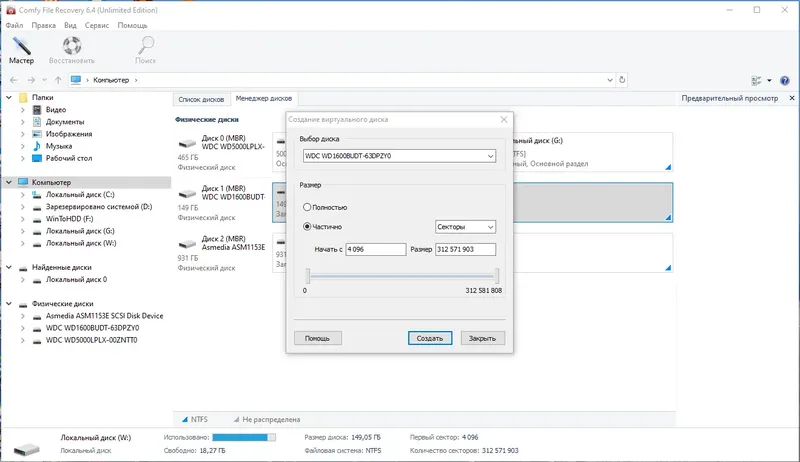Open the Правка menu
This screenshot has width=800, height=462.
pyautogui.click(x=43, y=25)
